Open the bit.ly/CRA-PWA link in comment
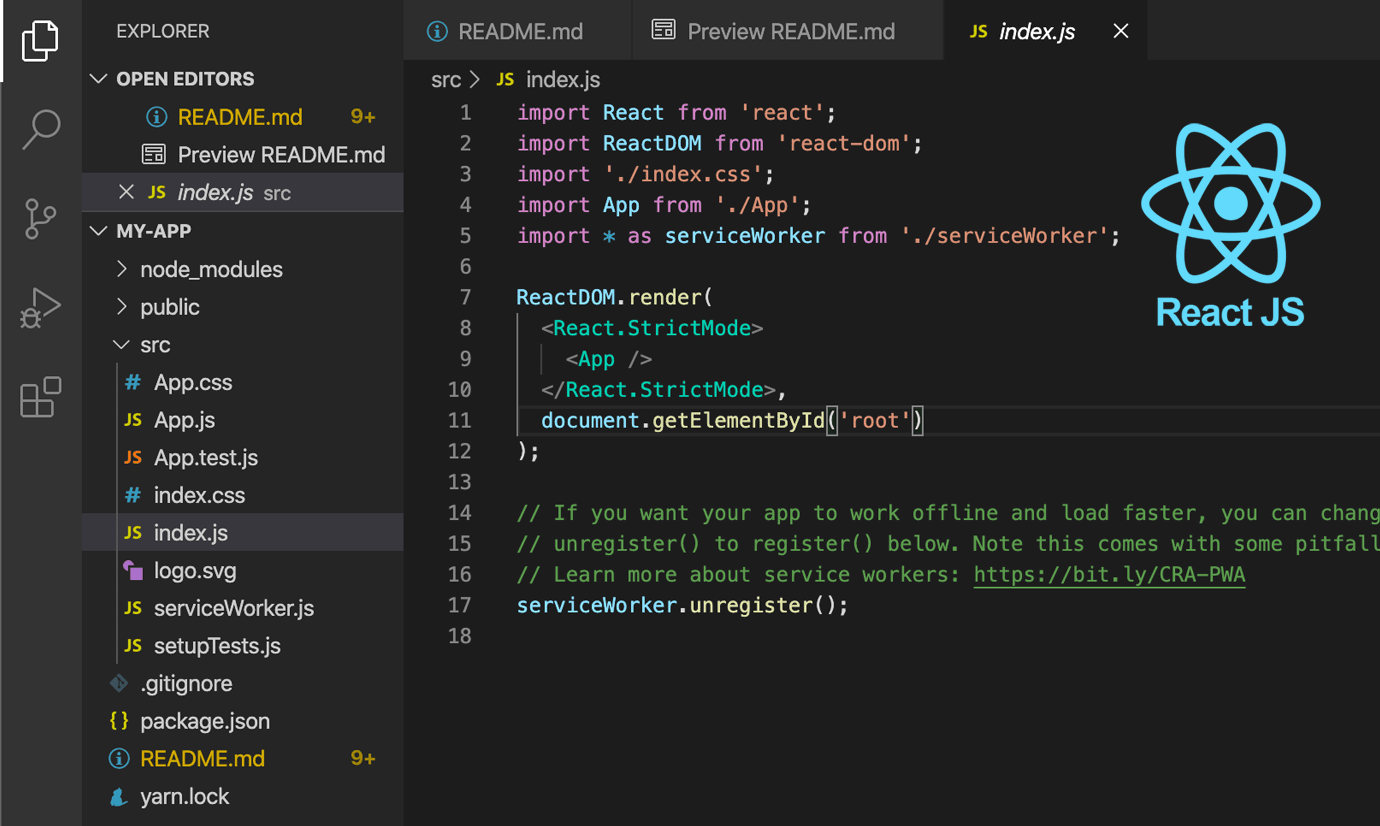The width and height of the screenshot is (1380, 826). pos(1108,575)
